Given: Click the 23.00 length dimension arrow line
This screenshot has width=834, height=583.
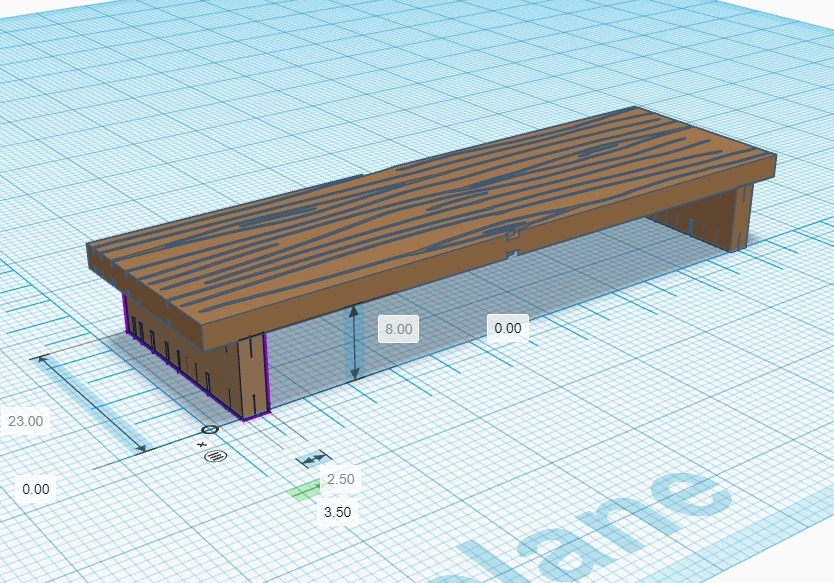Looking at the screenshot, I should [x=91, y=404].
